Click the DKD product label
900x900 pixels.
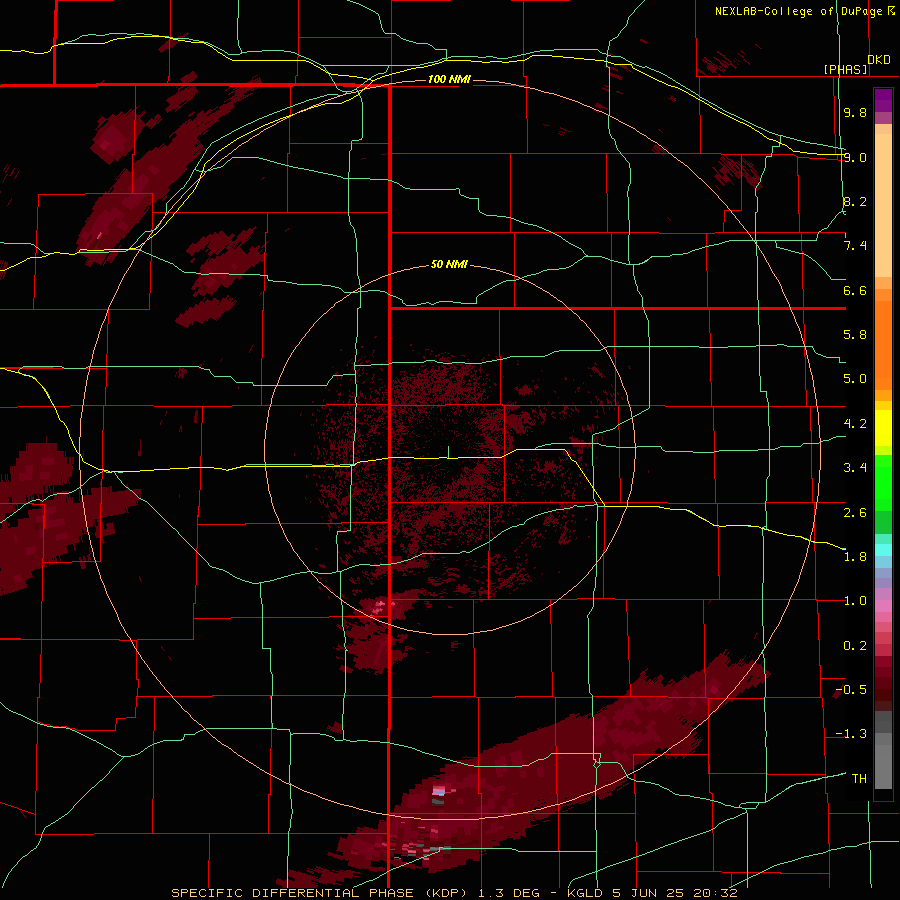pos(879,60)
